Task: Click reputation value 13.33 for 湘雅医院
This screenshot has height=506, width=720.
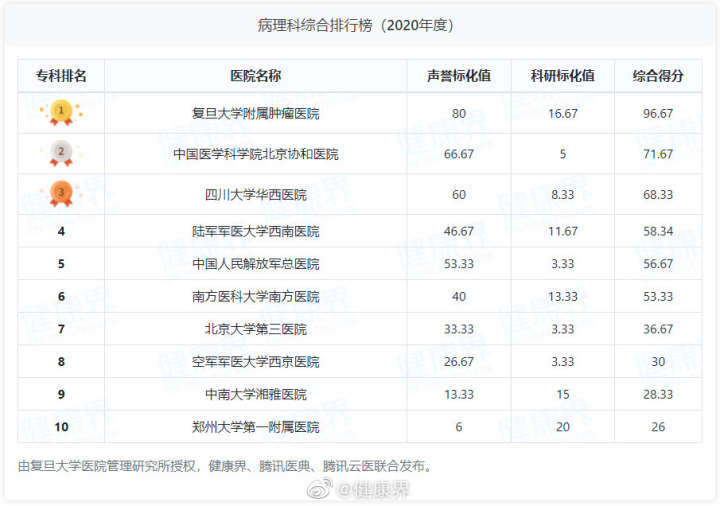Action: [x=459, y=394]
